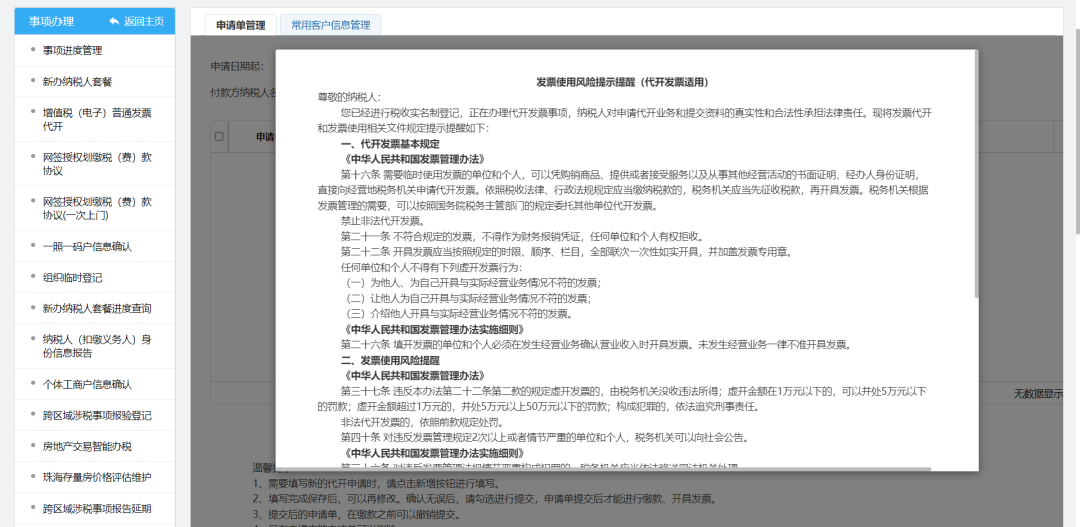The height and width of the screenshot is (527, 1080).
Task: Click the dialog title 发票使用风险提示提醒（代开发票适用）
Action: tap(623, 82)
